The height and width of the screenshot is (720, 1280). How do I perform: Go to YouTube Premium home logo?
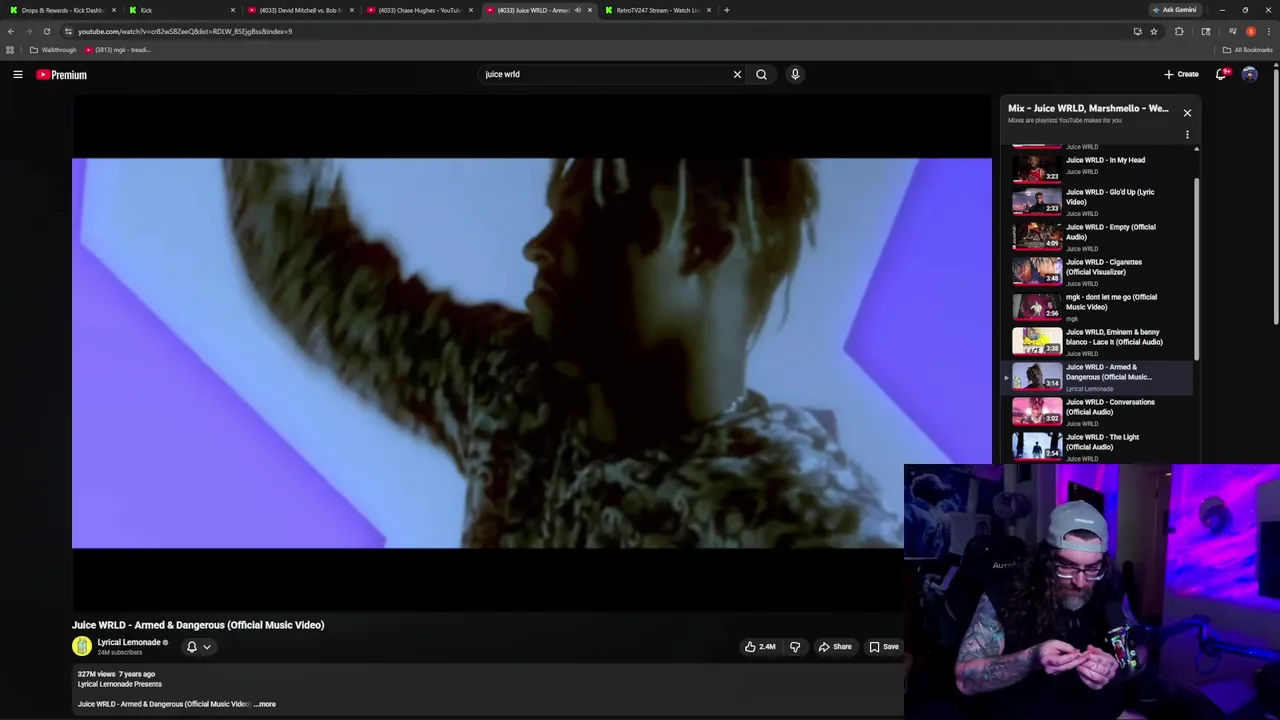pos(62,74)
